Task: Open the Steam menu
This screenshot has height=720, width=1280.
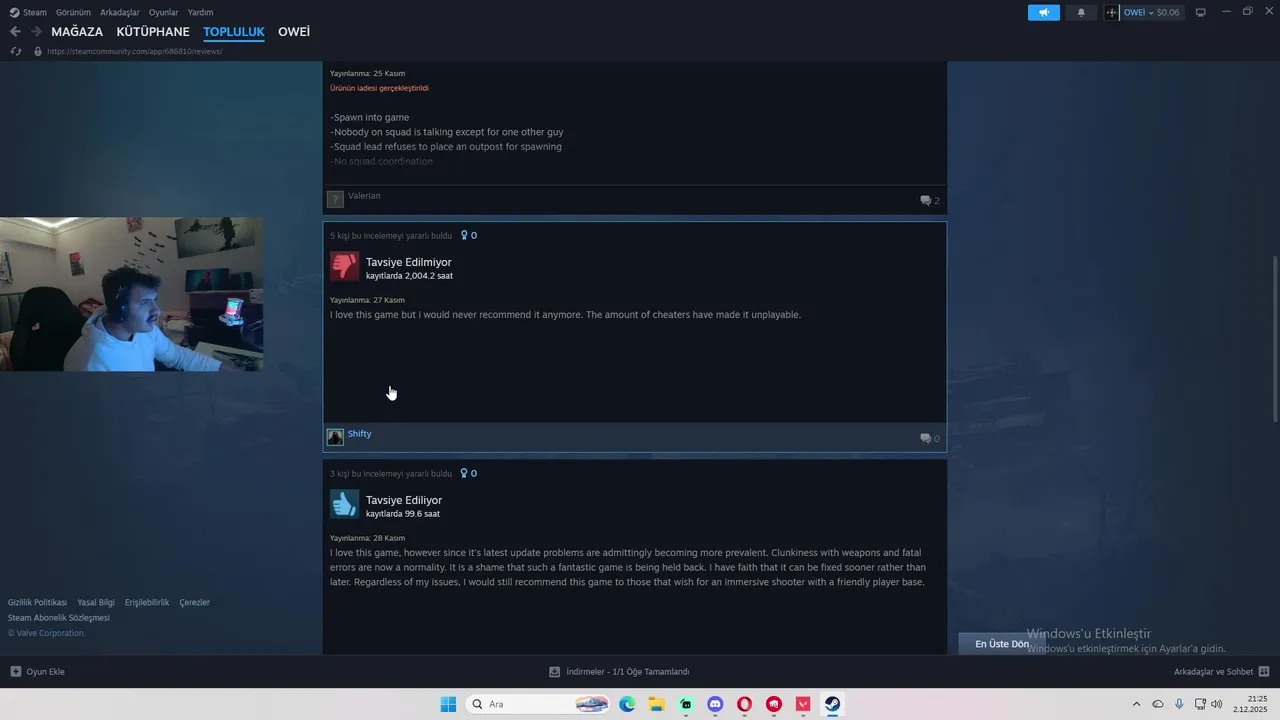Action: pos(28,12)
